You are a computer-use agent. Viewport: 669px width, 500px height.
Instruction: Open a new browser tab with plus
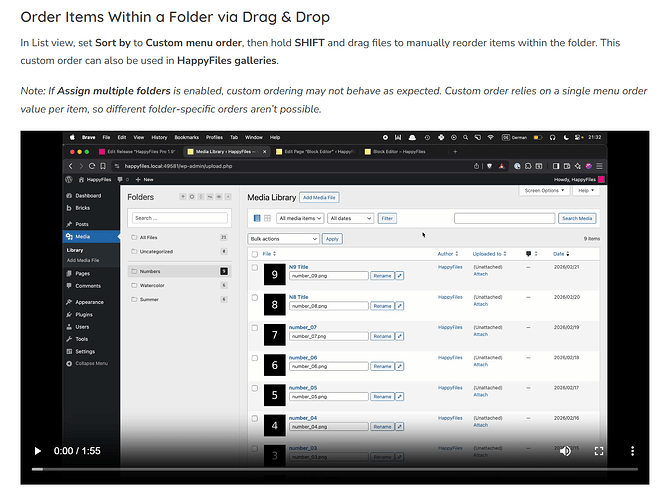pyautogui.click(x=455, y=151)
